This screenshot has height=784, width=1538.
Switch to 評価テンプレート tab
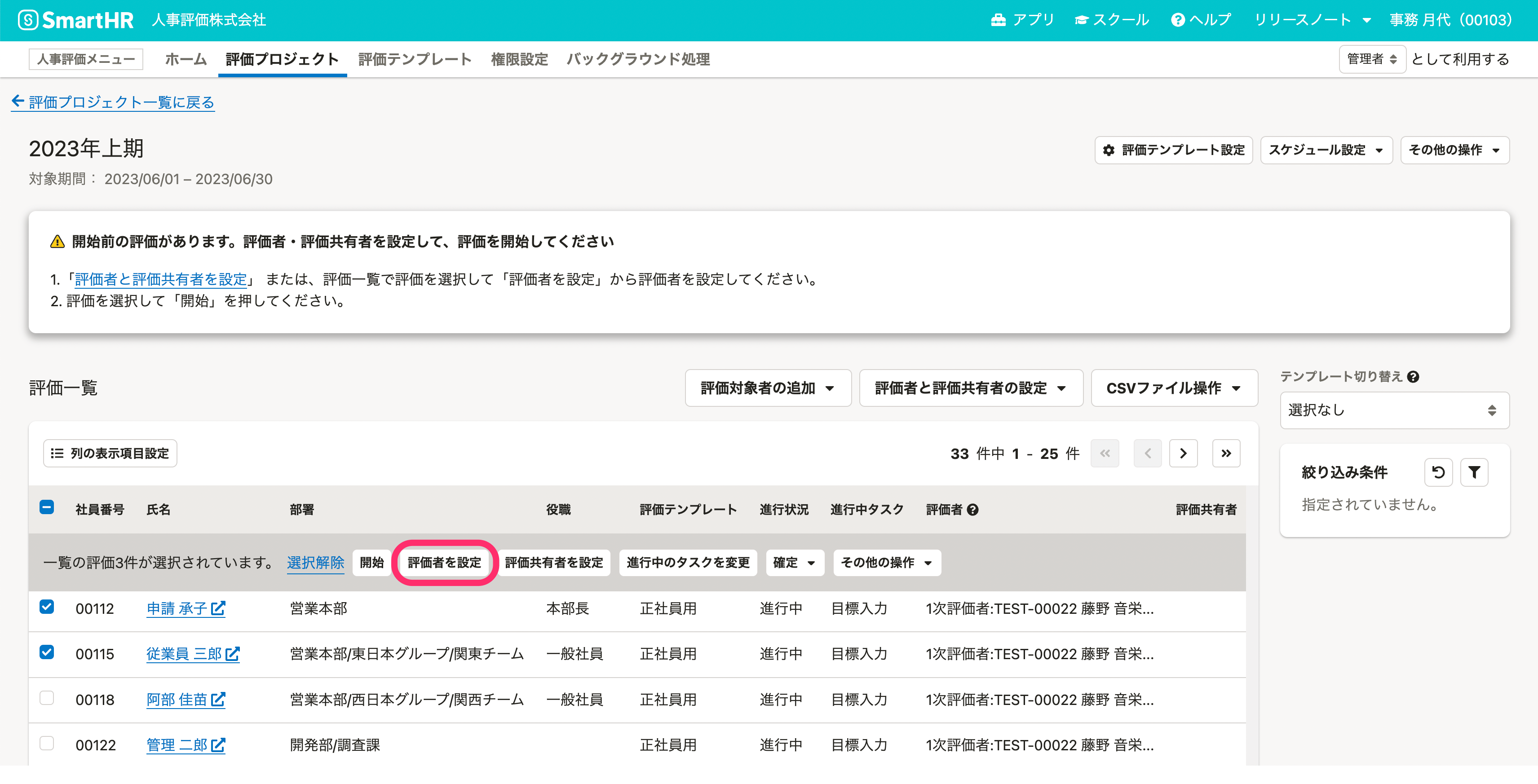(x=414, y=59)
